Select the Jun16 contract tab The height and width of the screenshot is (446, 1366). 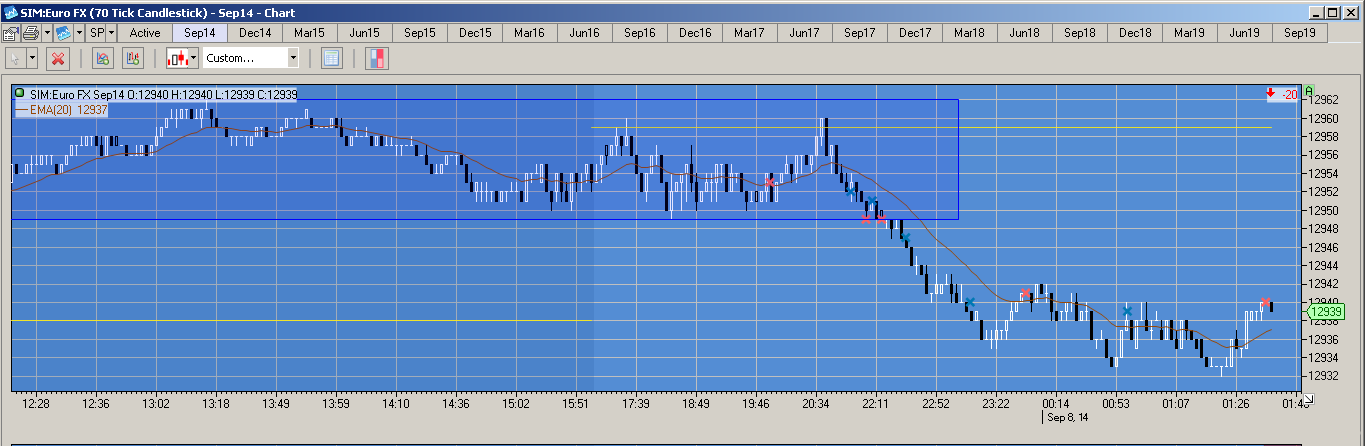click(585, 33)
